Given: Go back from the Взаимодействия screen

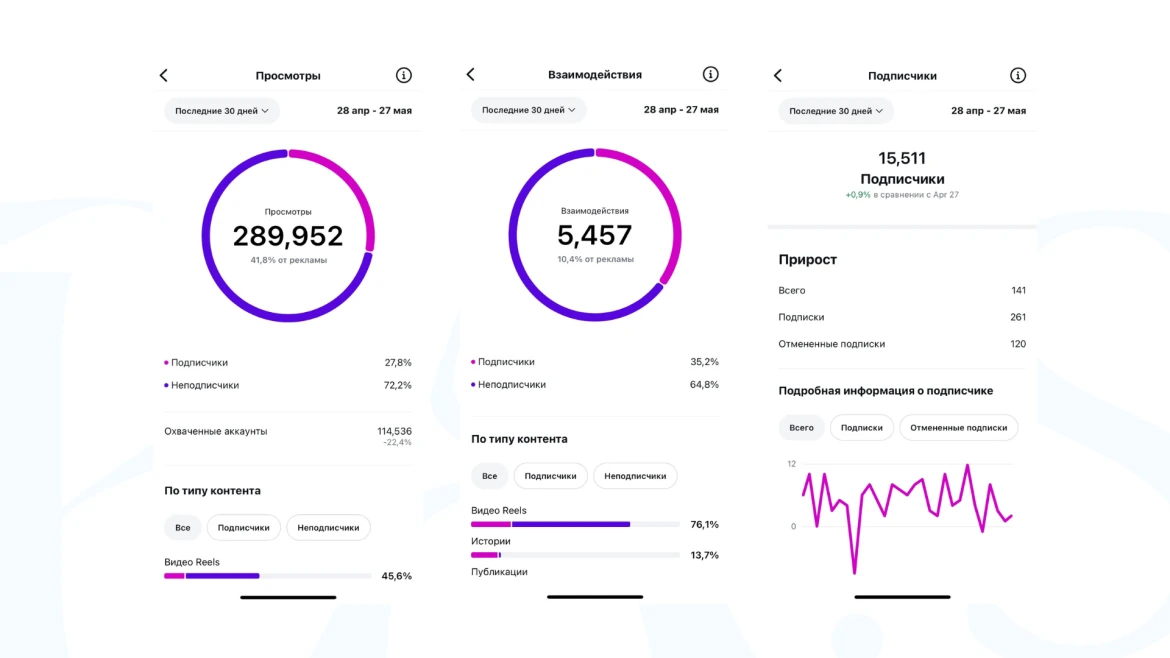Looking at the screenshot, I should pos(471,75).
